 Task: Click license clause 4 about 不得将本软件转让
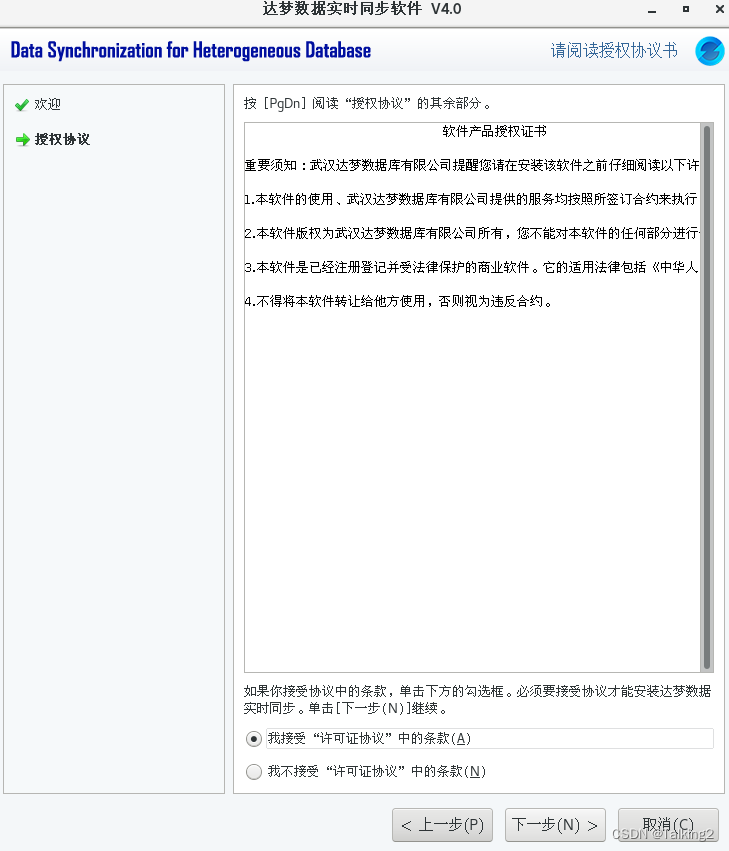pyautogui.click(x=398, y=301)
